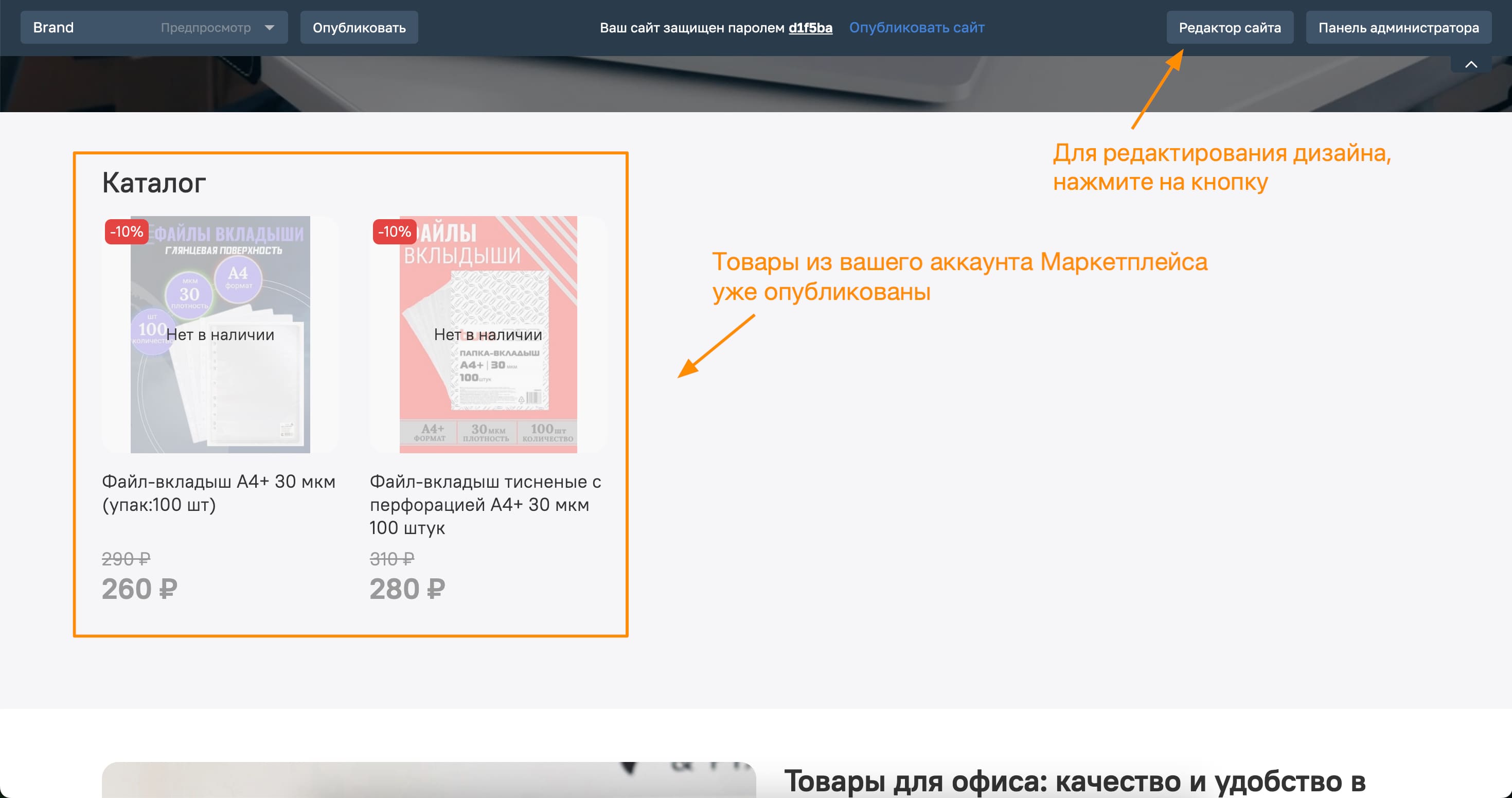Open Редактор сайта
The image size is (1512, 798).
1229,28
